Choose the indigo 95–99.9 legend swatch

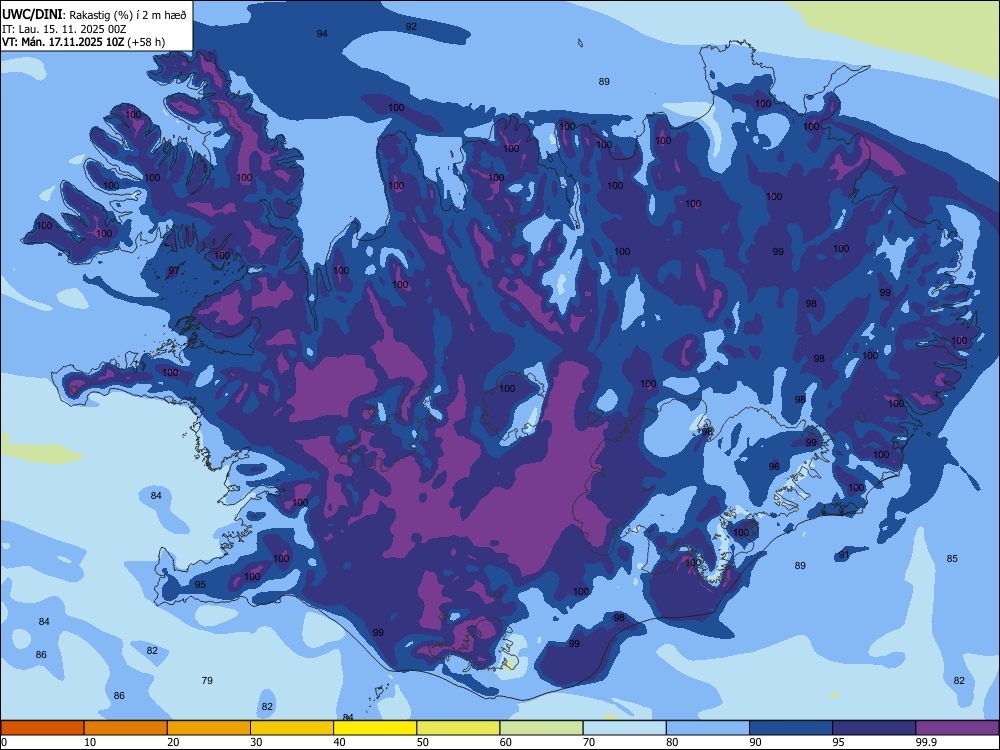click(874, 728)
